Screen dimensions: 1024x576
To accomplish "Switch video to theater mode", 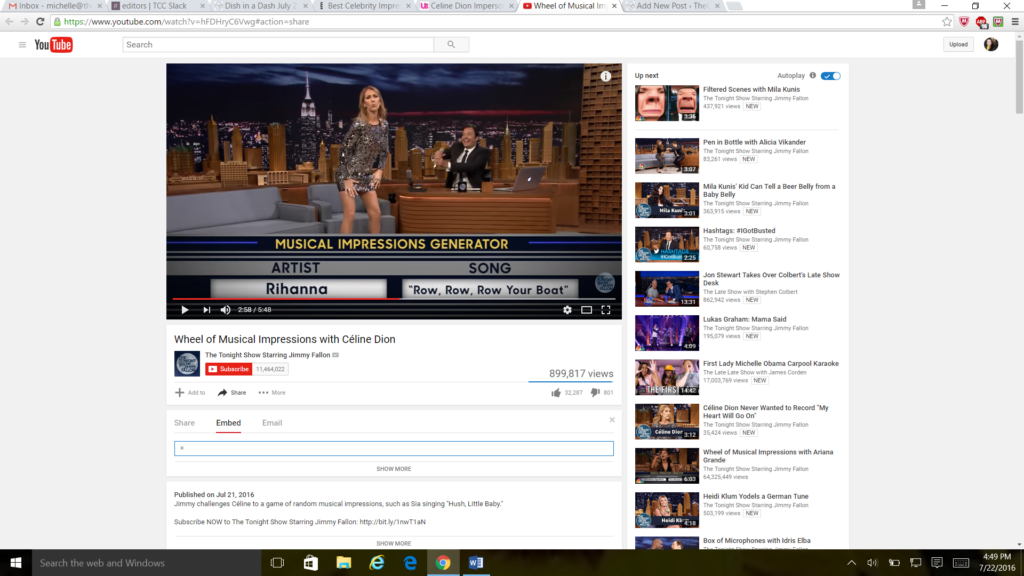I will 586,310.
